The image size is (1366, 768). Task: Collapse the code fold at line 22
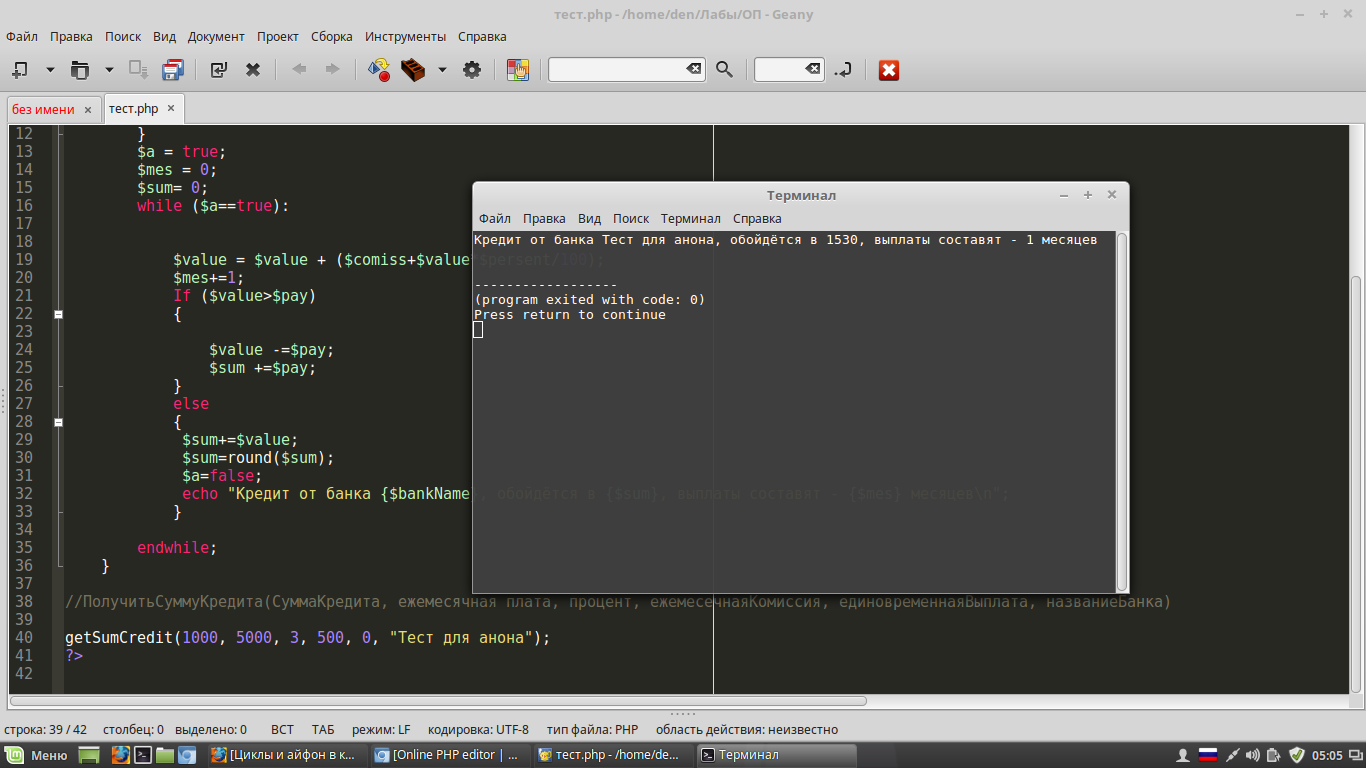coord(58,314)
